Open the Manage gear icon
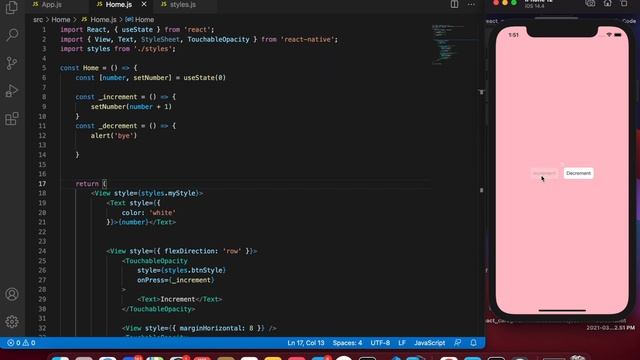640x360 pixels. pyautogui.click(x=12, y=322)
